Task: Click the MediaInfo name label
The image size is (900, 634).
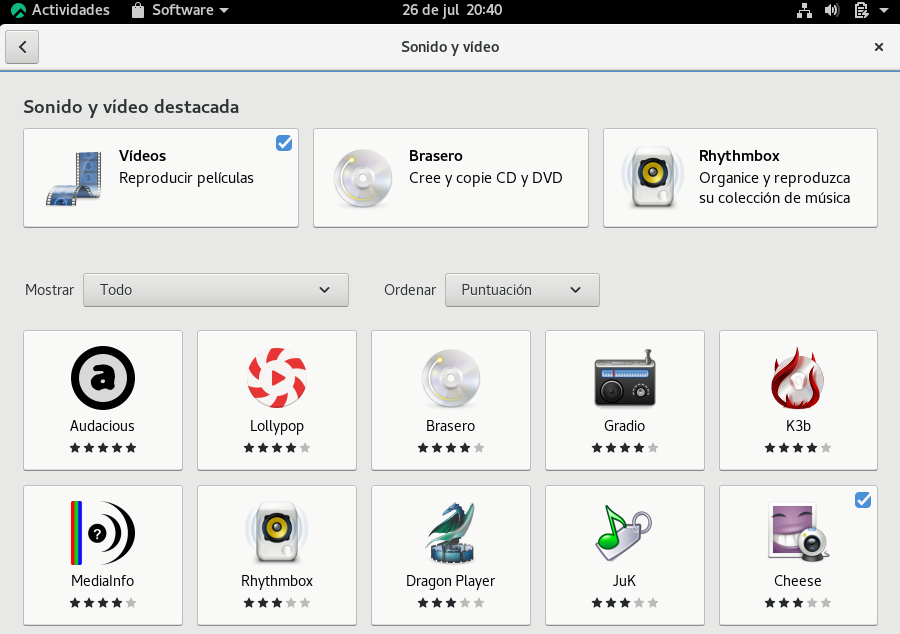Action: [102, 581]
